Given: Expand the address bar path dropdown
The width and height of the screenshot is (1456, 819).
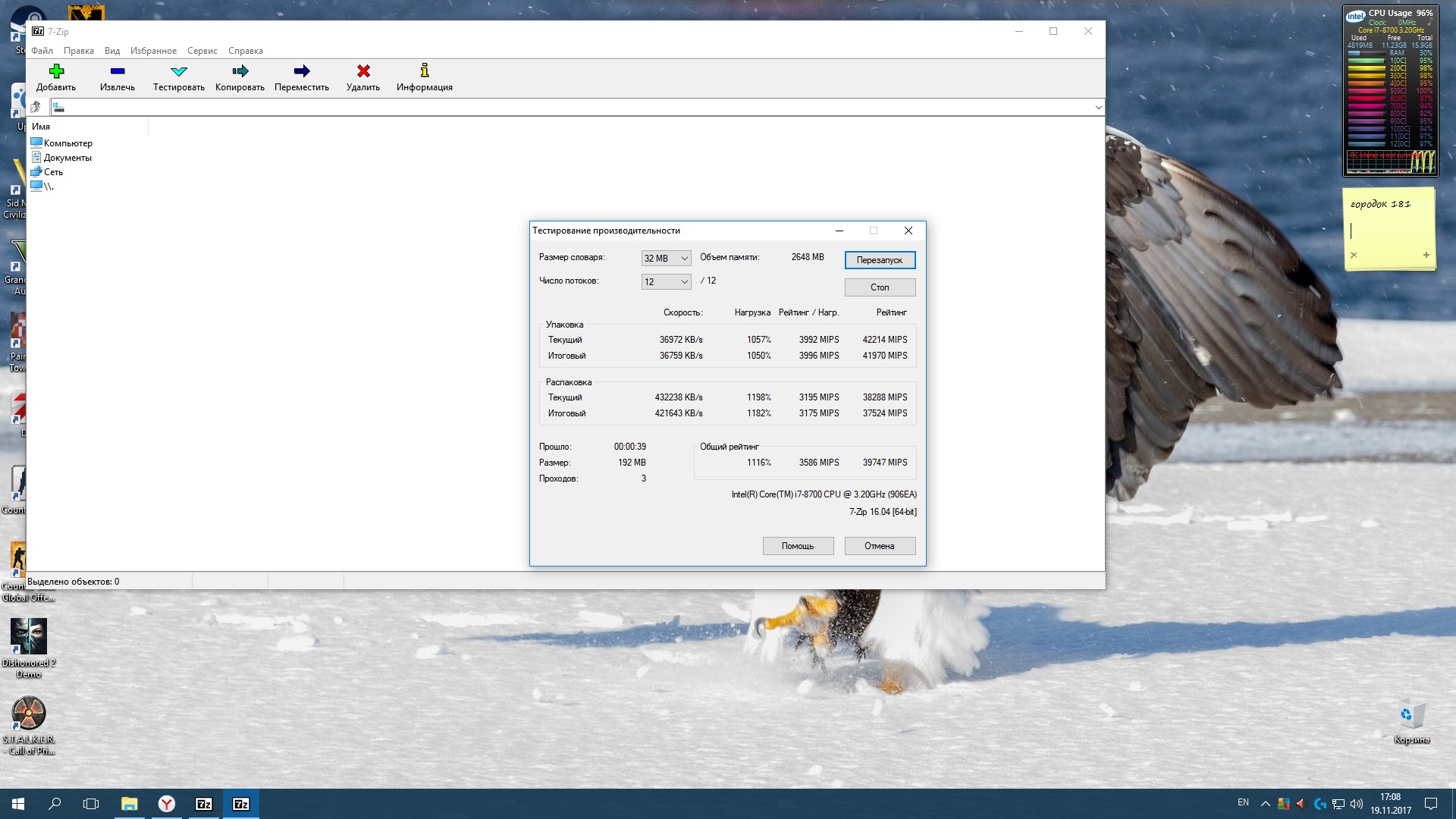Looking at the screenshot, I should (1097, 108).
